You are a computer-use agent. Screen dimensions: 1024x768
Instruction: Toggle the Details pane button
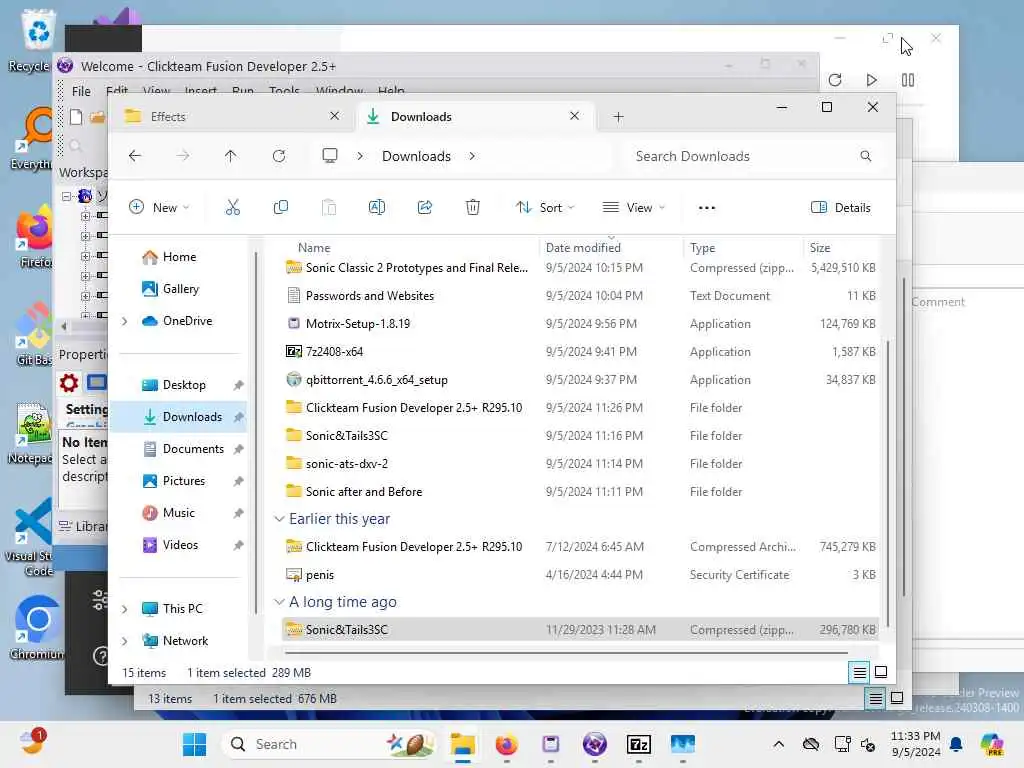point(840,208)
